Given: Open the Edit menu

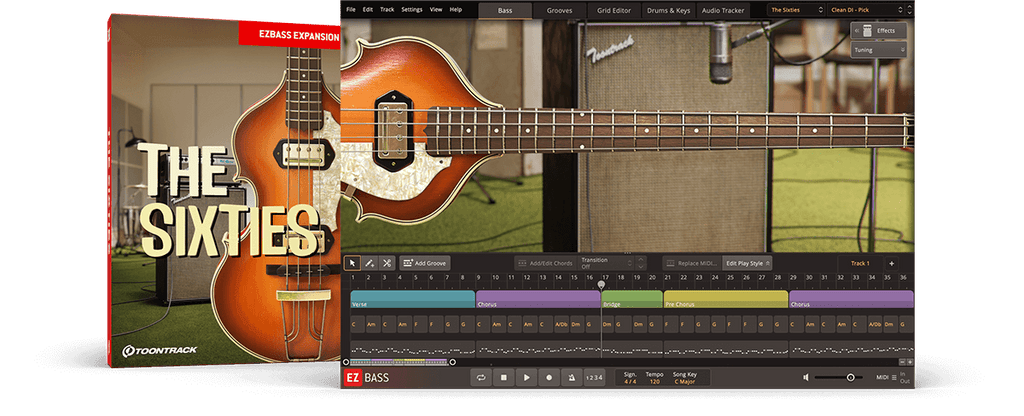Looking at the screenshot, I should [368, 10].
